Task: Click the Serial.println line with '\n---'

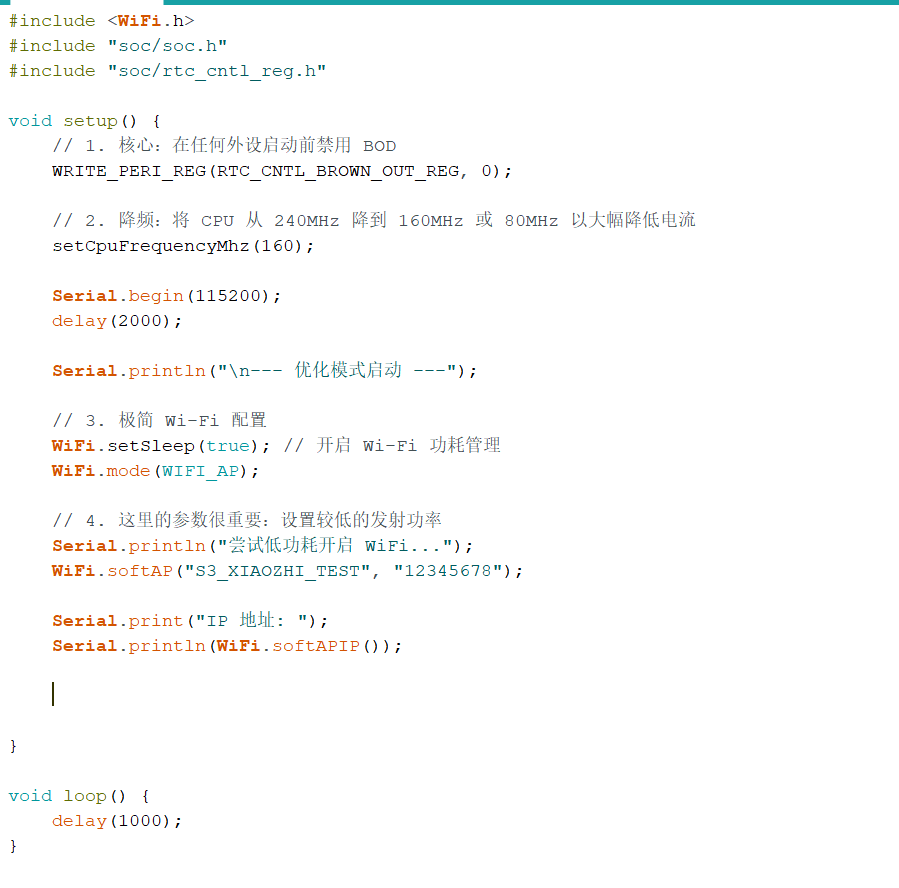Action: (264, 371)
